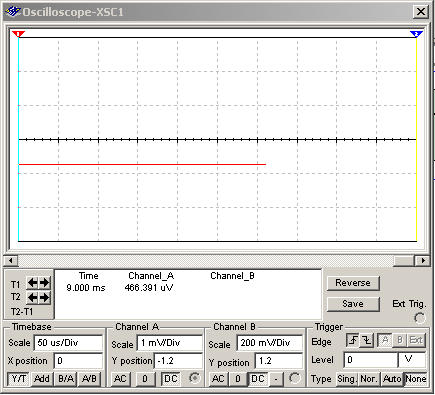Set trigger type to Auto
The height and width of the screenshot is (395, 435).
point(392,379)
